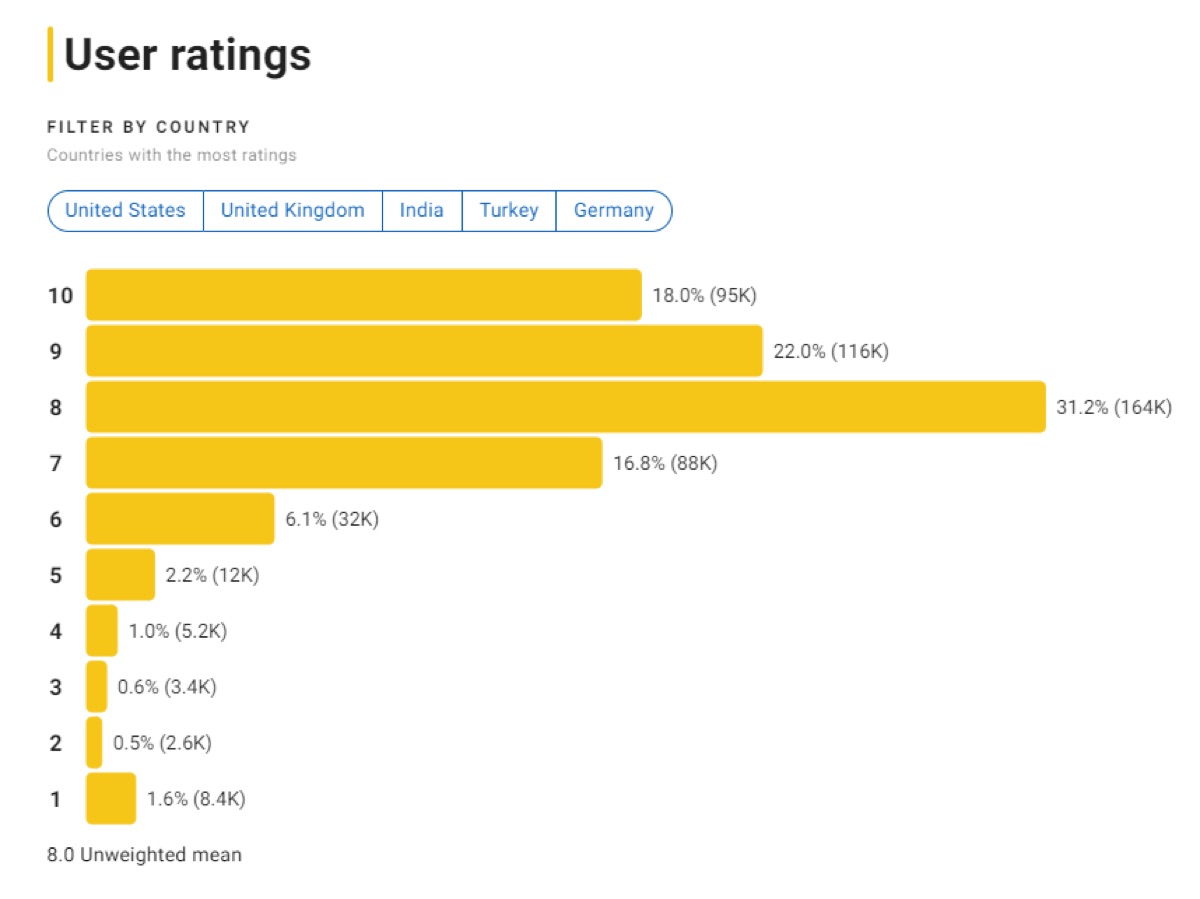The width and height of the screenshot is (1200, 899).
Task: Click the longest bar for rating 8
Action: [x=560, y=407]
